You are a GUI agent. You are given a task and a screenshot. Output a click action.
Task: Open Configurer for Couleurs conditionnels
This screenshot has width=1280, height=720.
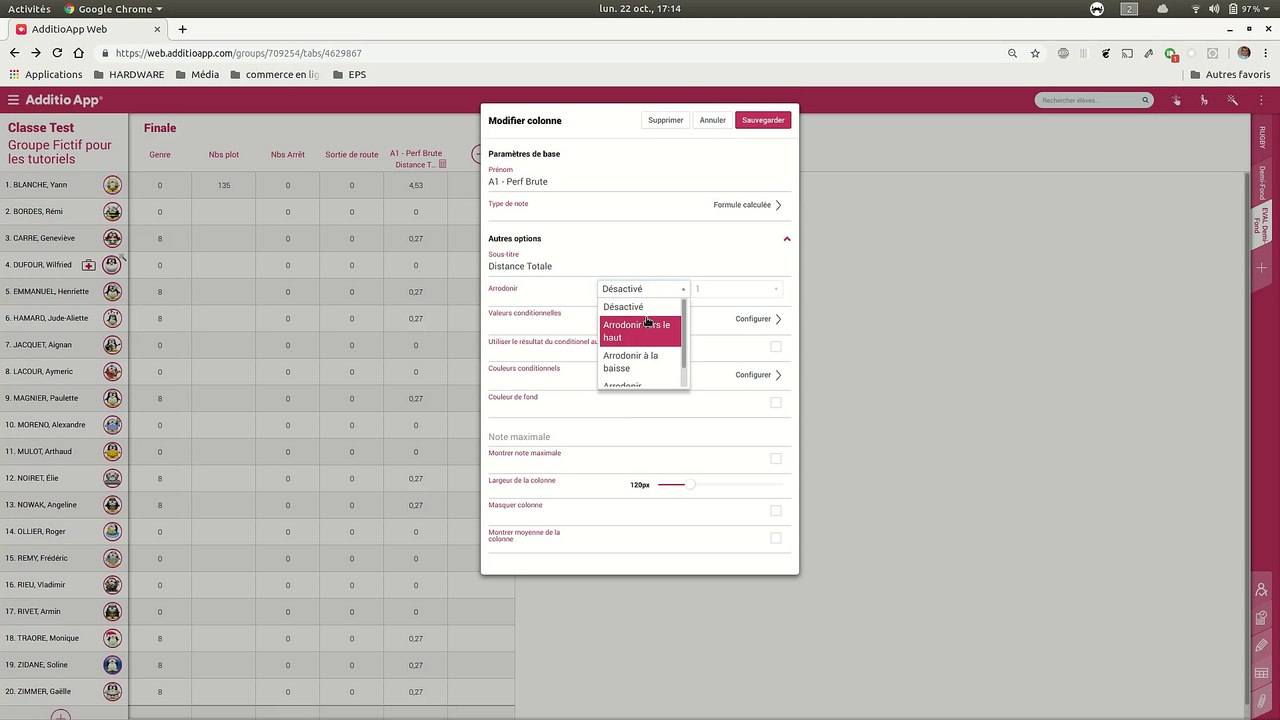[759, 375]
